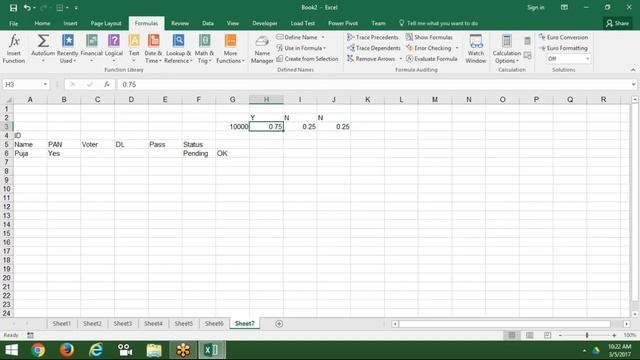
Task: Switch to the Page Layout tab
Action: (x=106, y=23)
